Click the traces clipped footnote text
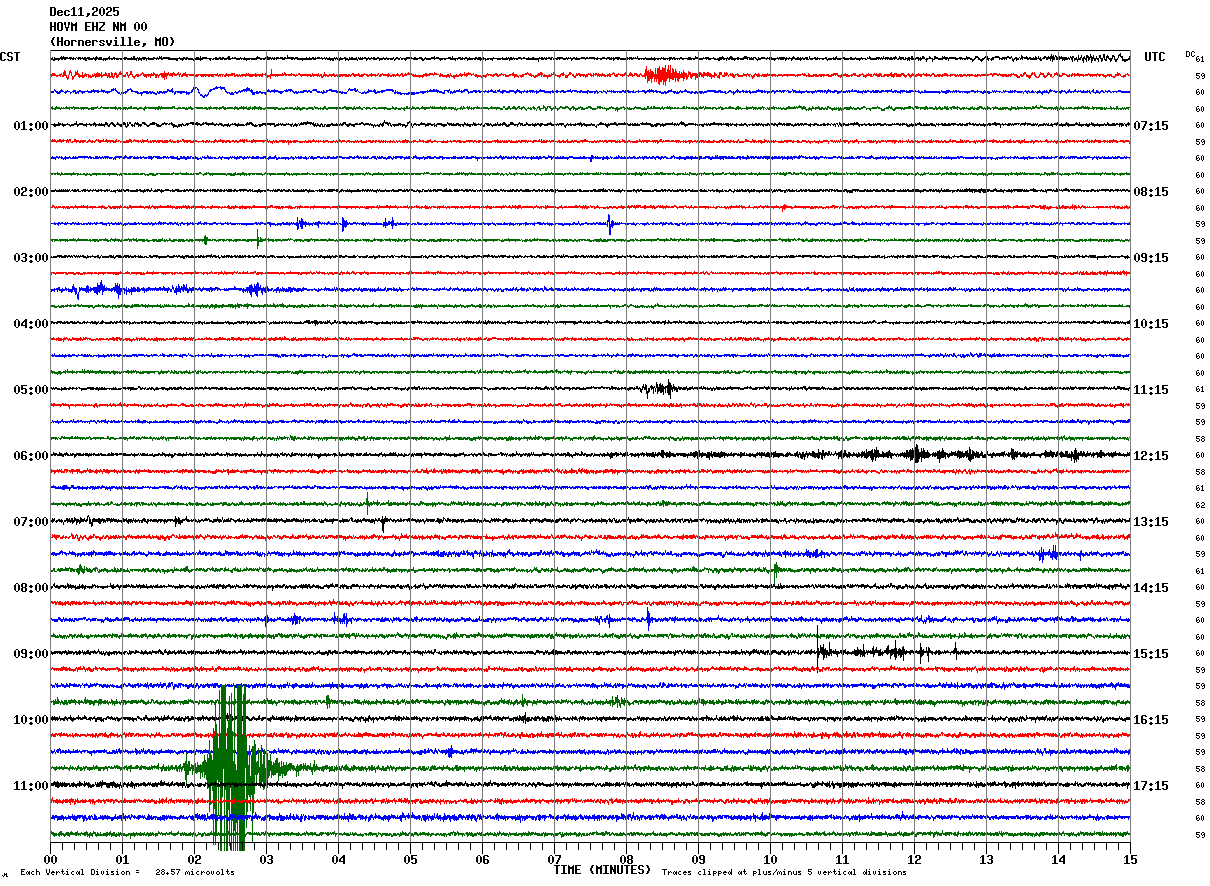 [784, 872]
